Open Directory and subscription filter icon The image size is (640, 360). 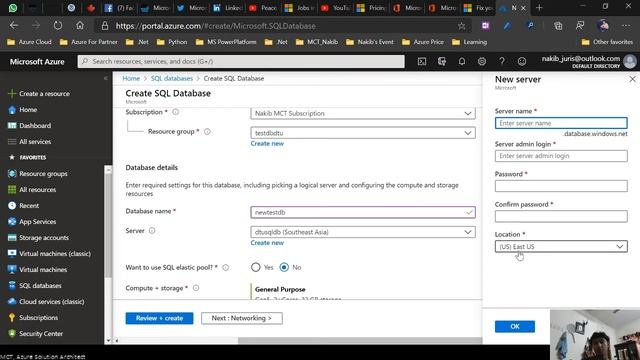coord(442,62)
